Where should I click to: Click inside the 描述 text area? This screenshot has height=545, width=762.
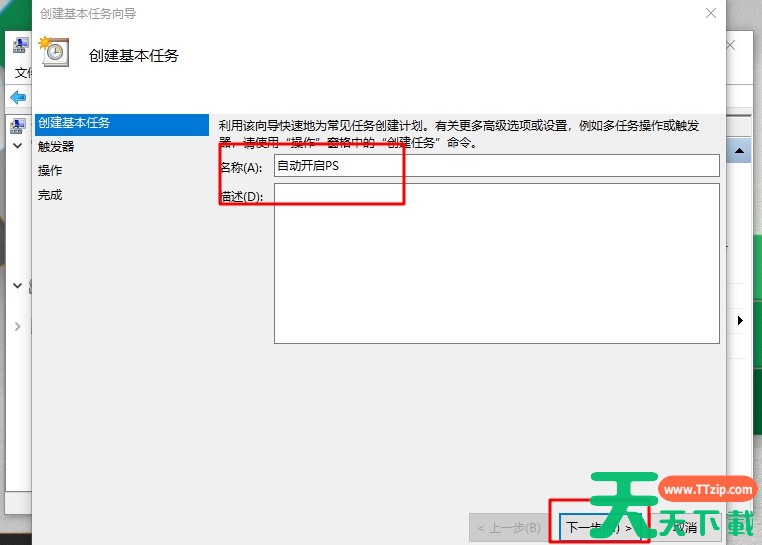coord(497,264)
